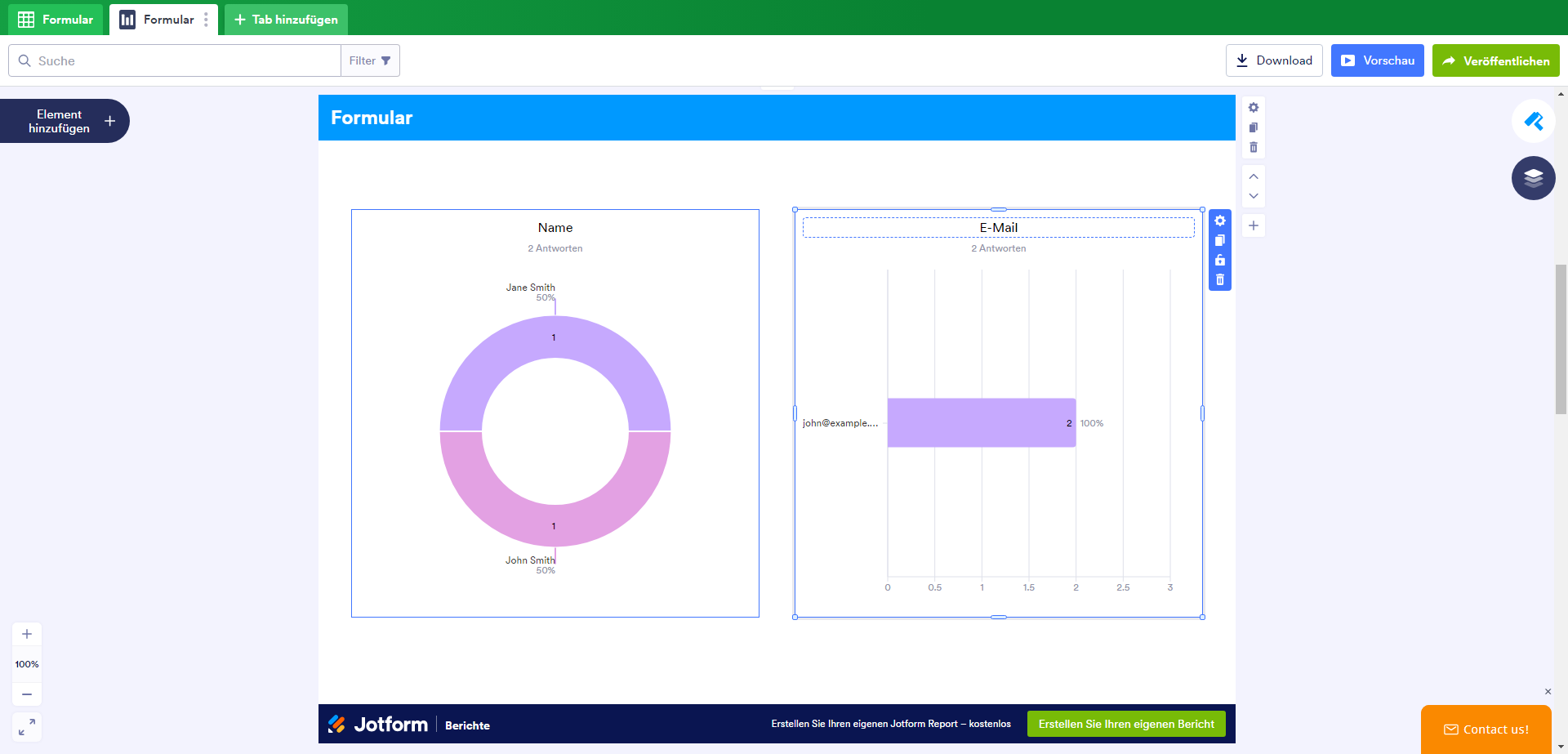The width and height of the screenshot is (1568, 754).
Task: Open the E-Mail chart settings gear
Action: pos(1219,221)
